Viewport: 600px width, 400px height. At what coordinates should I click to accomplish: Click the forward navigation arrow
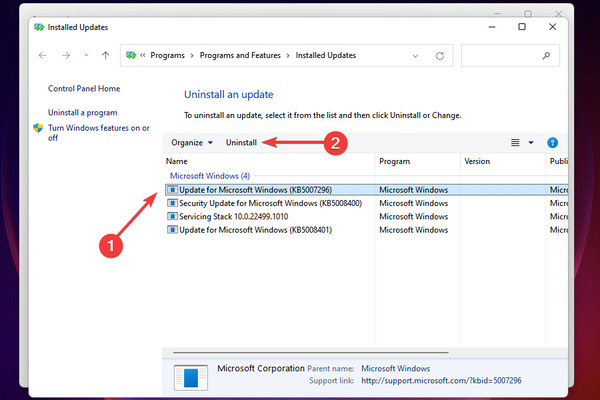pos(66,56)
